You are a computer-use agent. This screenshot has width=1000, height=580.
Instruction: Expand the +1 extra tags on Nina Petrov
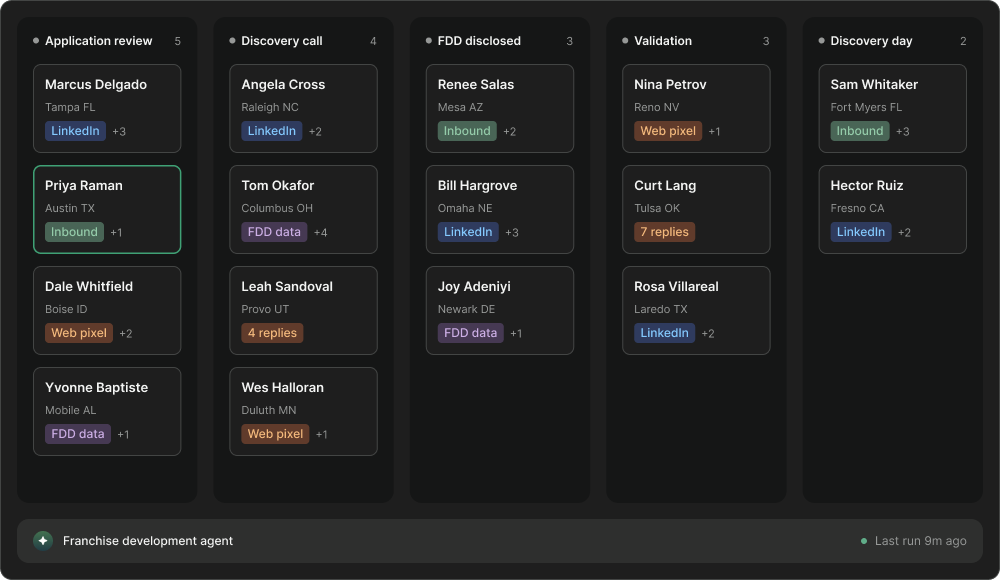point(714,131)
